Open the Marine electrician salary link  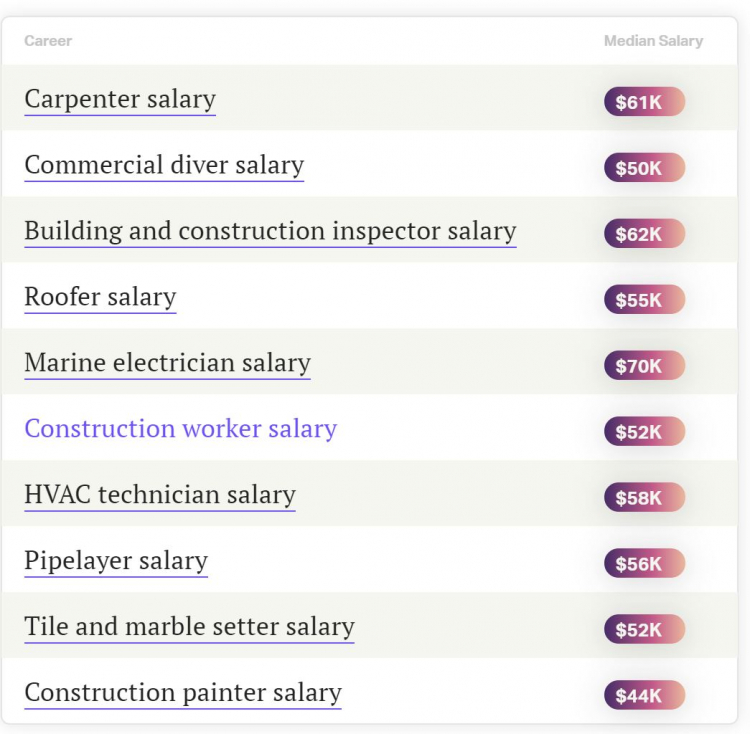tap(167, 363)
